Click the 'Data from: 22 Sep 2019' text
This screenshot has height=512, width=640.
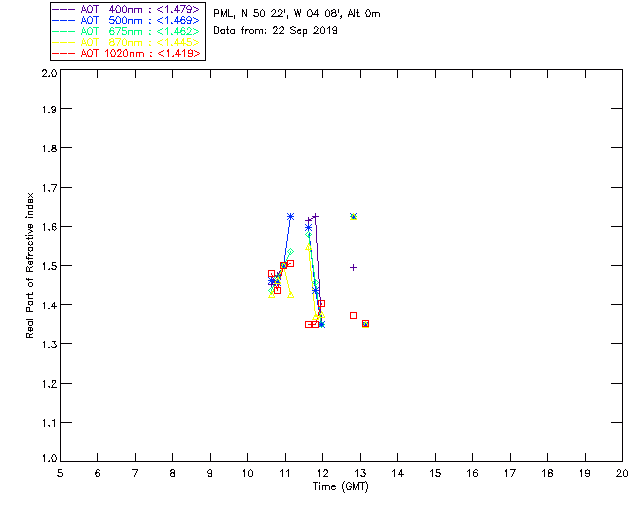click(x=275, y=31)
